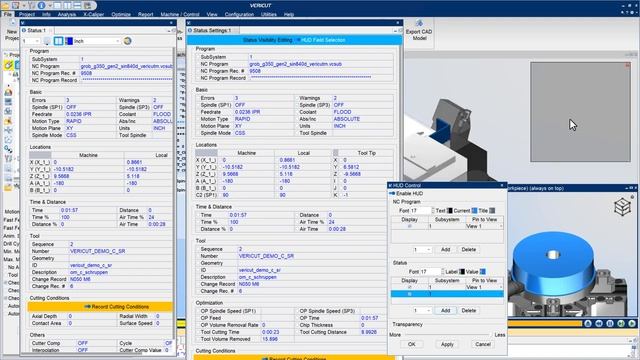
Task: Click the green Play button
Action: click(632, 324)
